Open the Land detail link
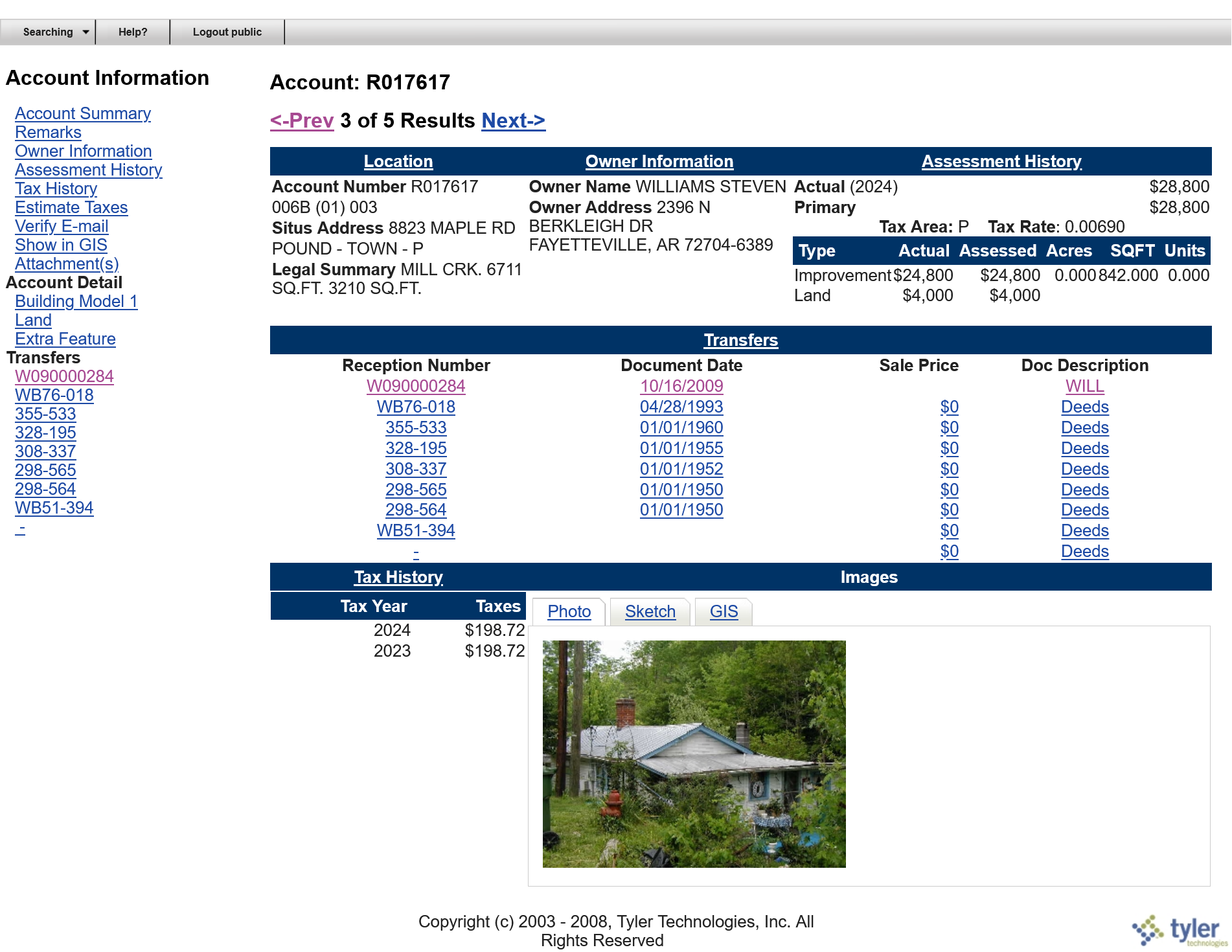This screenshot has height=952, width=1232. 33,320
